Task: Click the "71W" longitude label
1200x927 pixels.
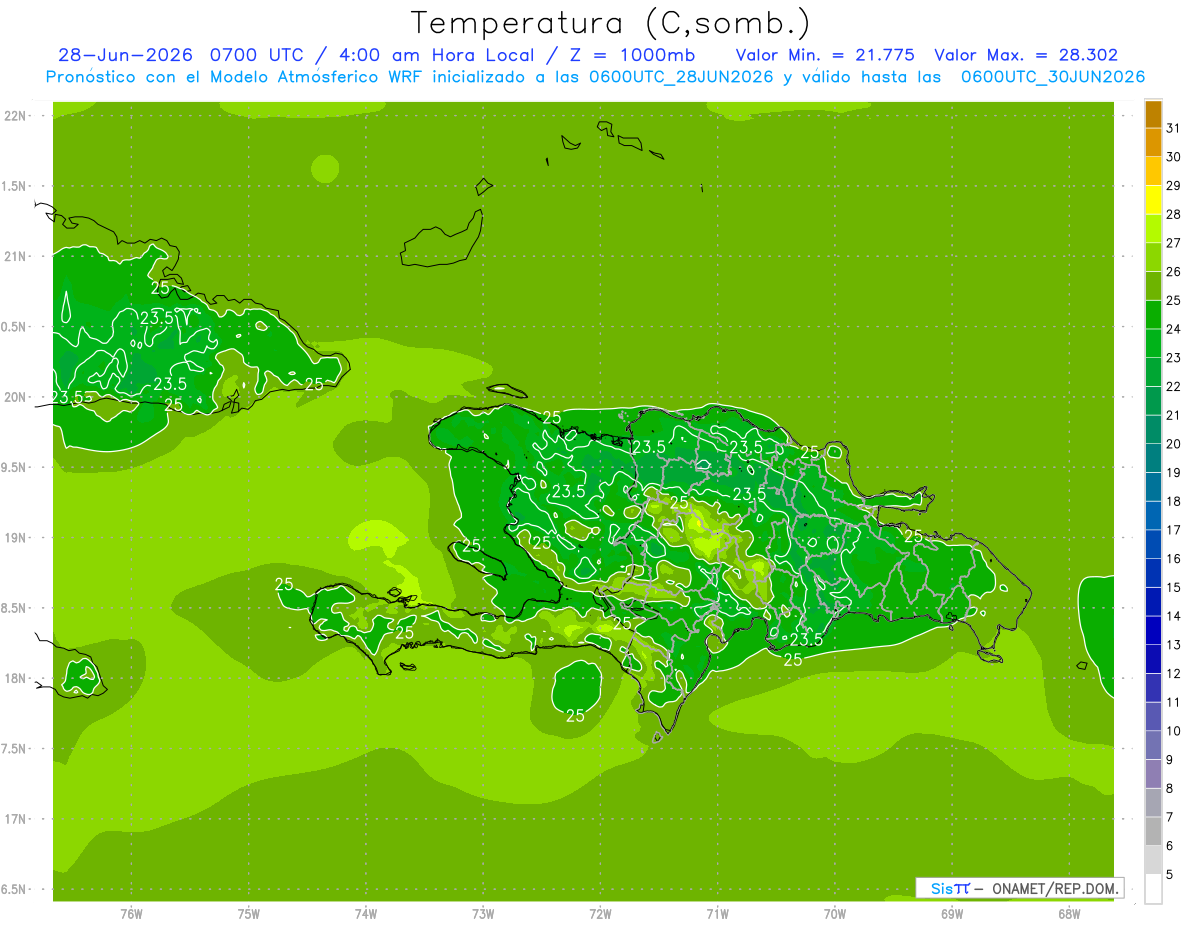Action: (x=717, y=914)
